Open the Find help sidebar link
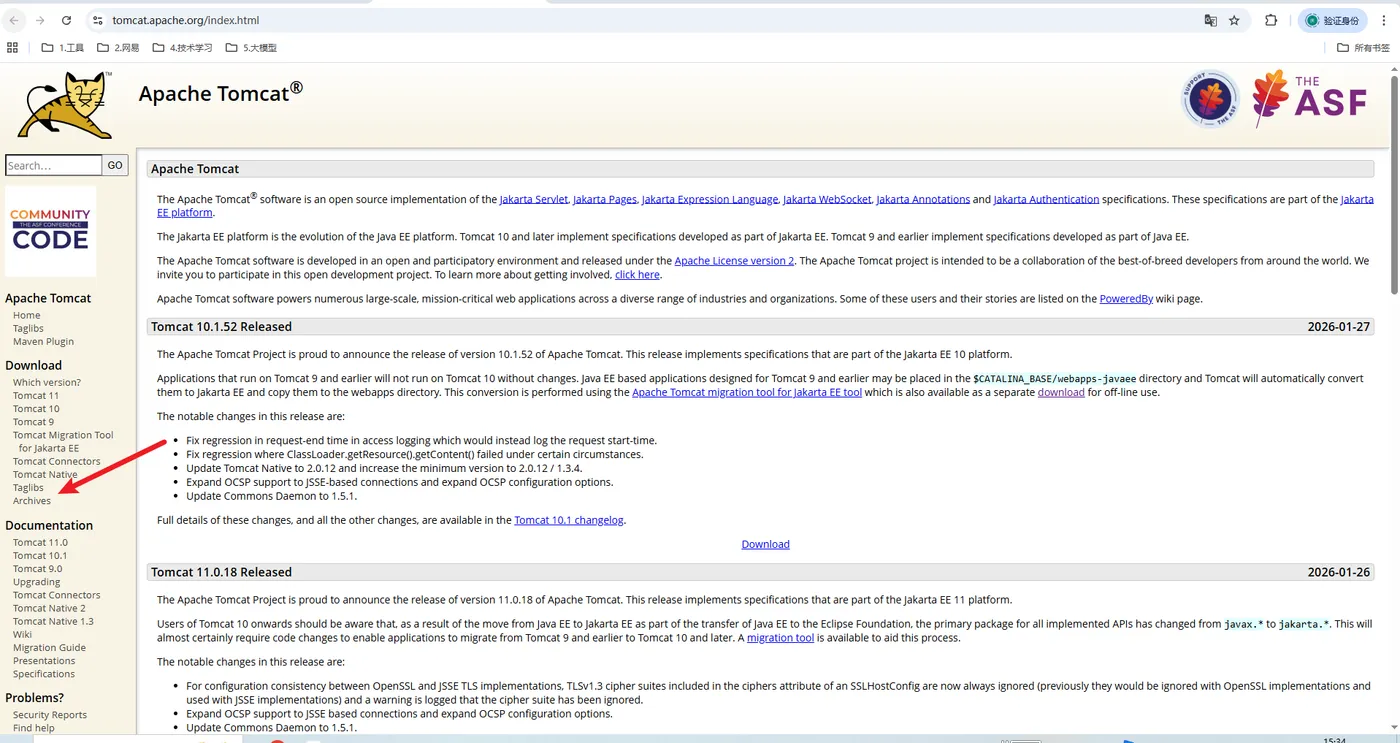 click(34, 727)
